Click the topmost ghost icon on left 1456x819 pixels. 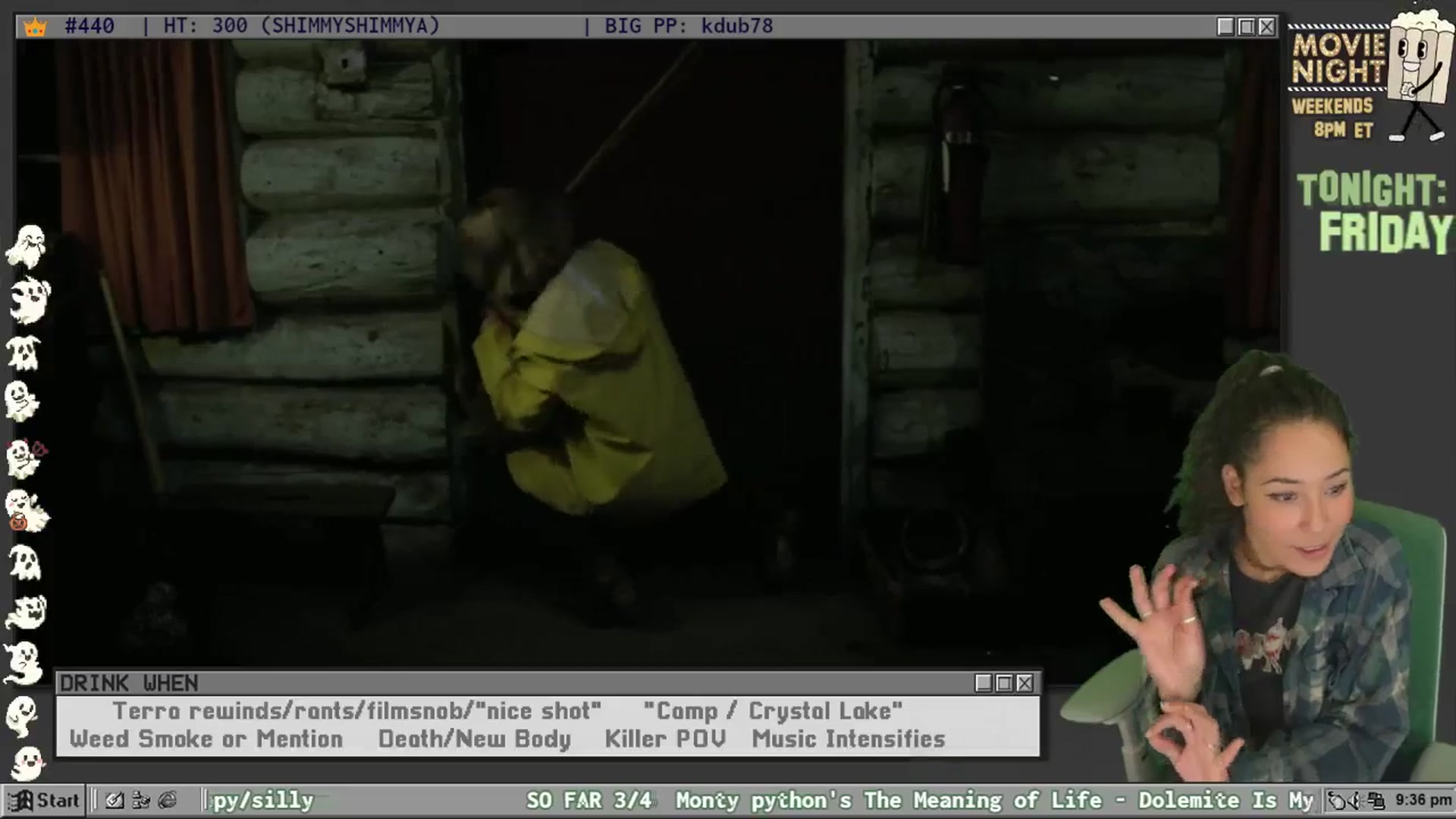click(27, 246)
